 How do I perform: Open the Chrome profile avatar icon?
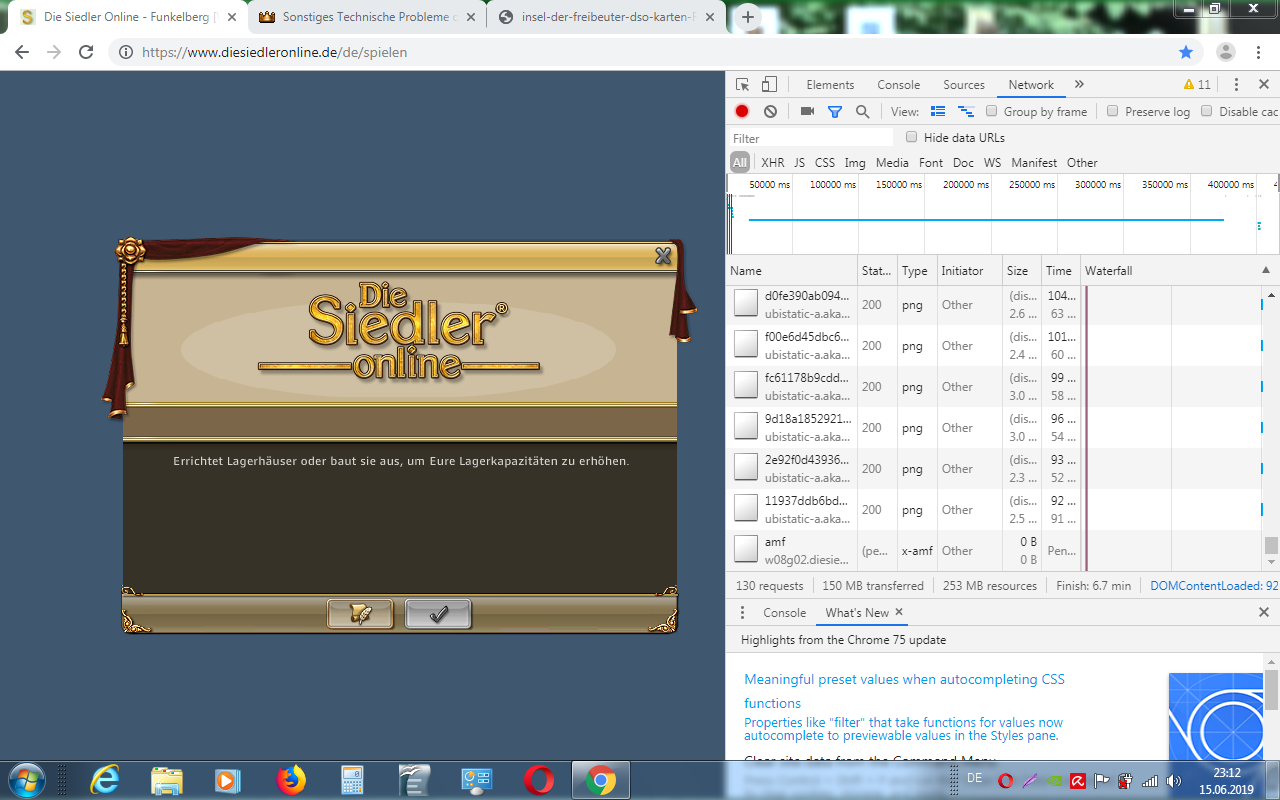[x=1226, y=52]
